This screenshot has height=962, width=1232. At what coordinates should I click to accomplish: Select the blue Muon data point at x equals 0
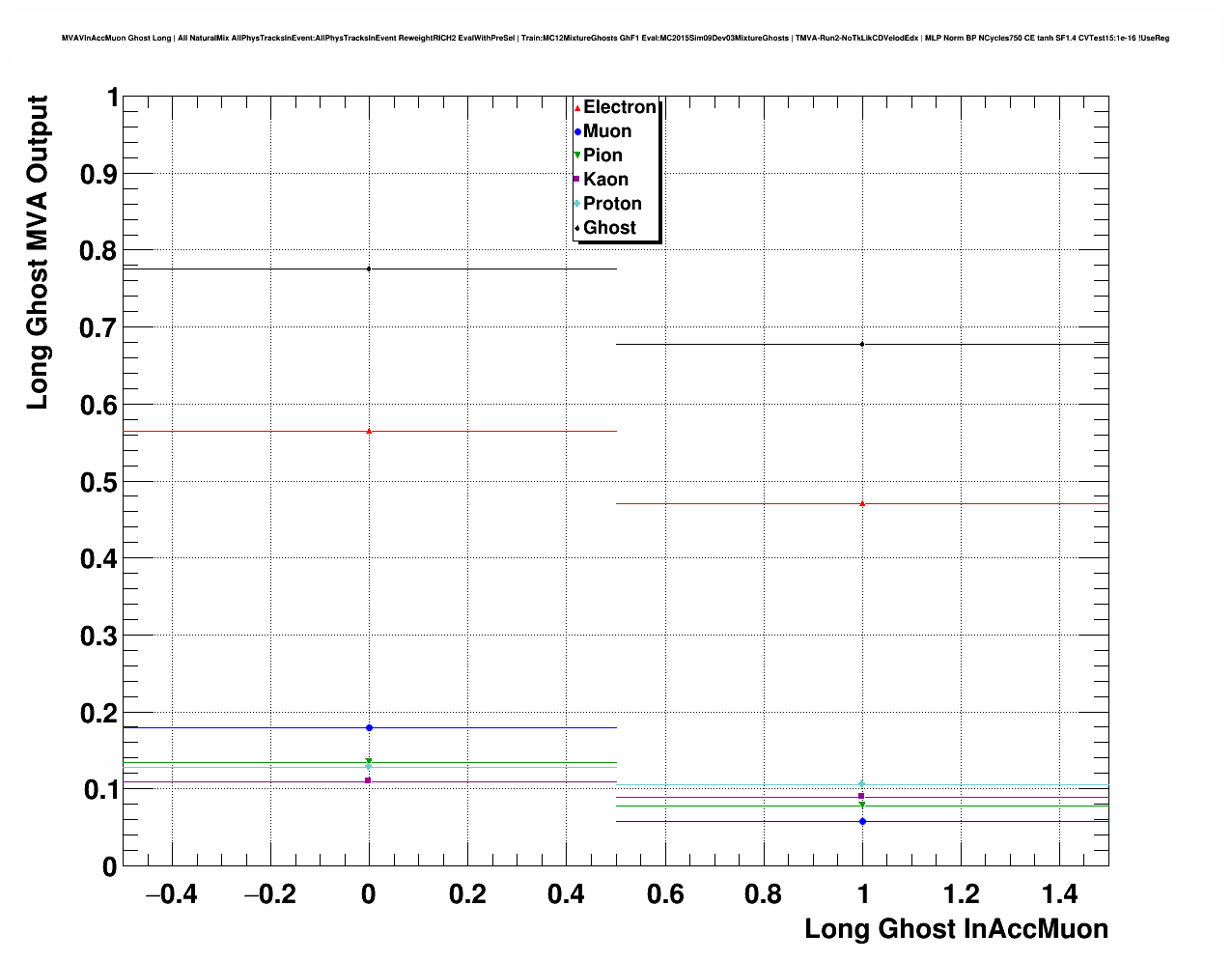pos(369,727)
